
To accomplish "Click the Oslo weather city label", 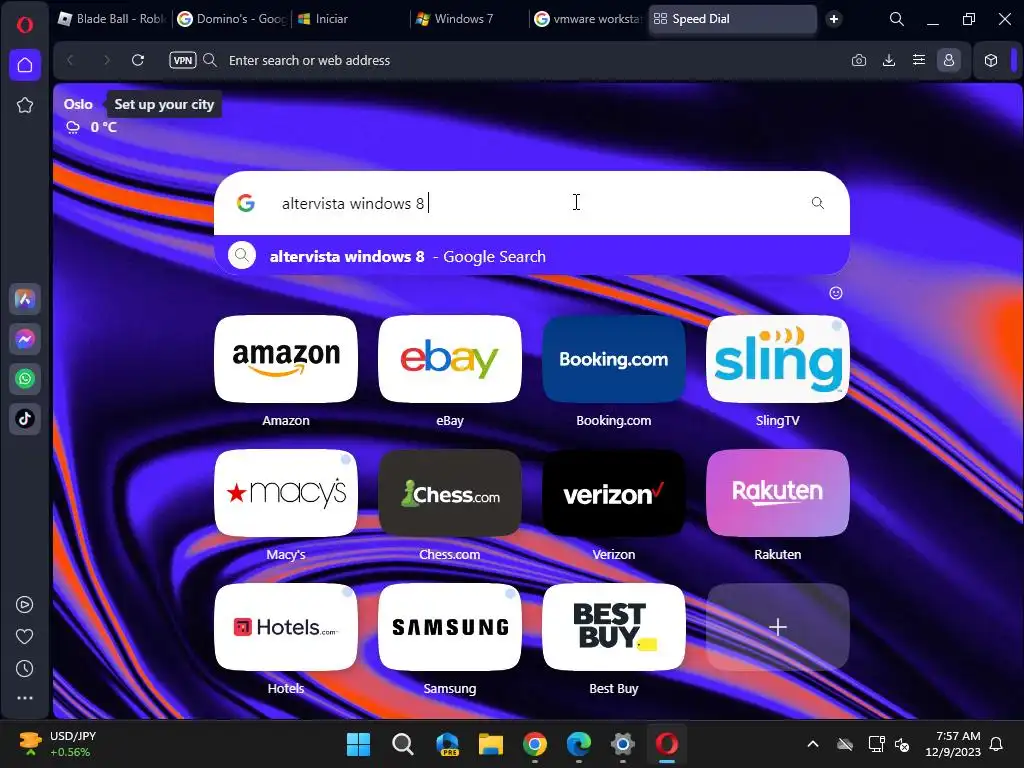I will 78,104.
